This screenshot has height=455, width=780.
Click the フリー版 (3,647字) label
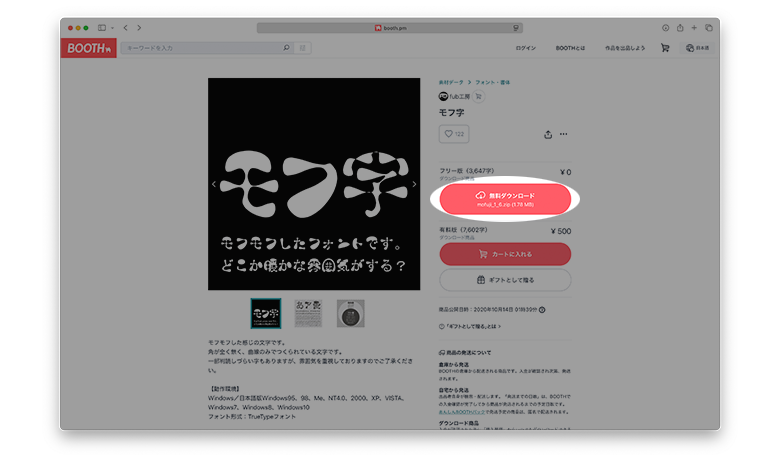click(467, 171)
